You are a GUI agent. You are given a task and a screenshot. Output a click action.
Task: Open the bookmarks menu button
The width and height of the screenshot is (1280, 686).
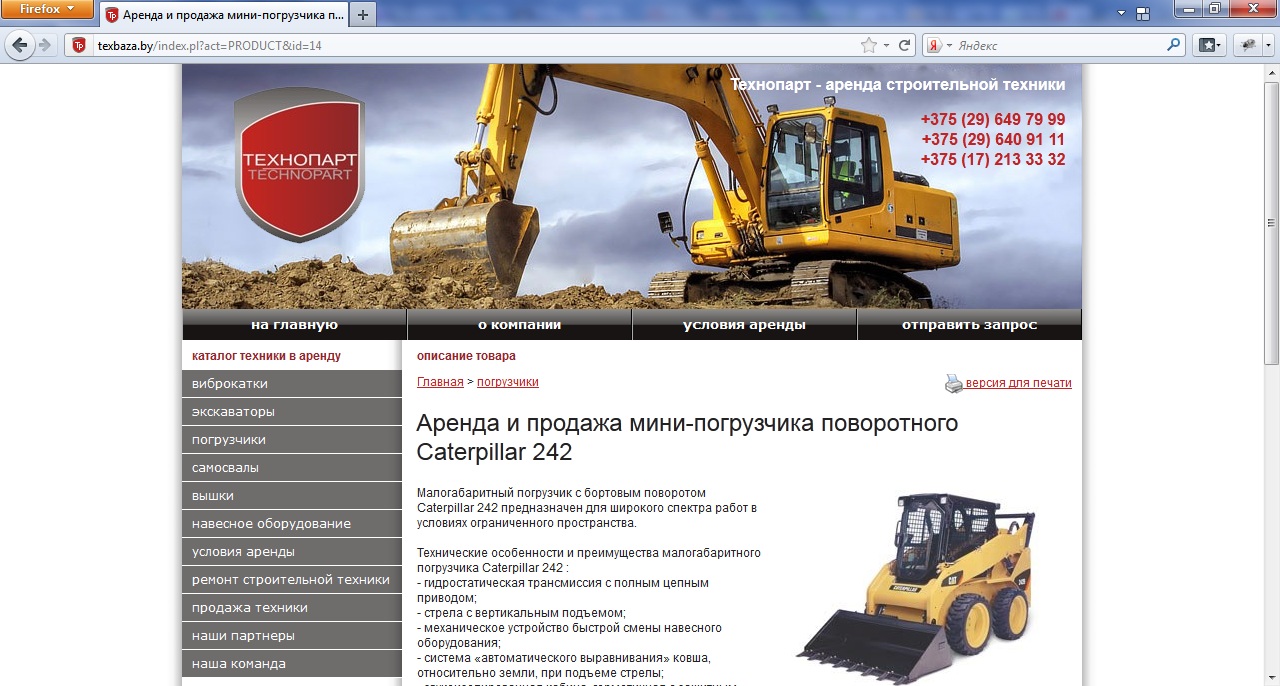click(1211, 45)
